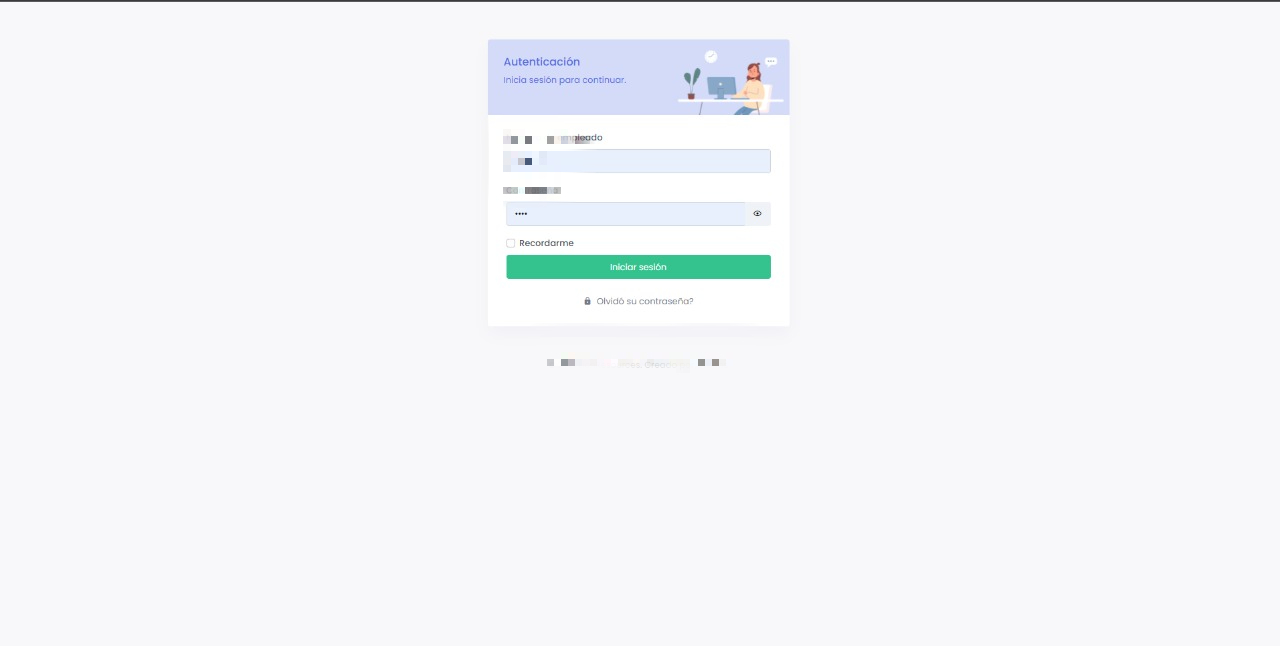1280x646 pixels.
Task: Click the employee field label above the input
Action: coord(553,138)
